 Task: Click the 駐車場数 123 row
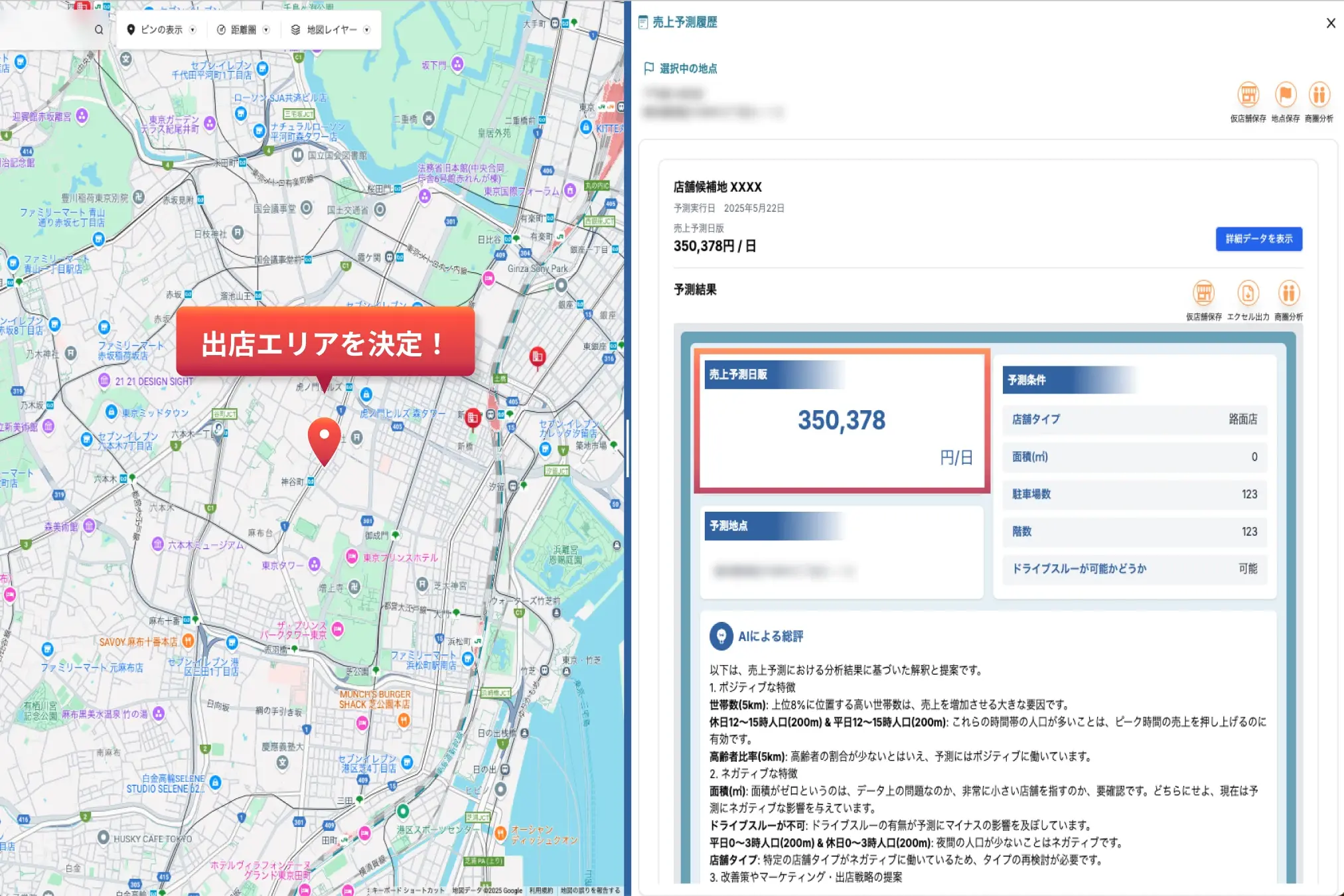(x=1134, y=494)
